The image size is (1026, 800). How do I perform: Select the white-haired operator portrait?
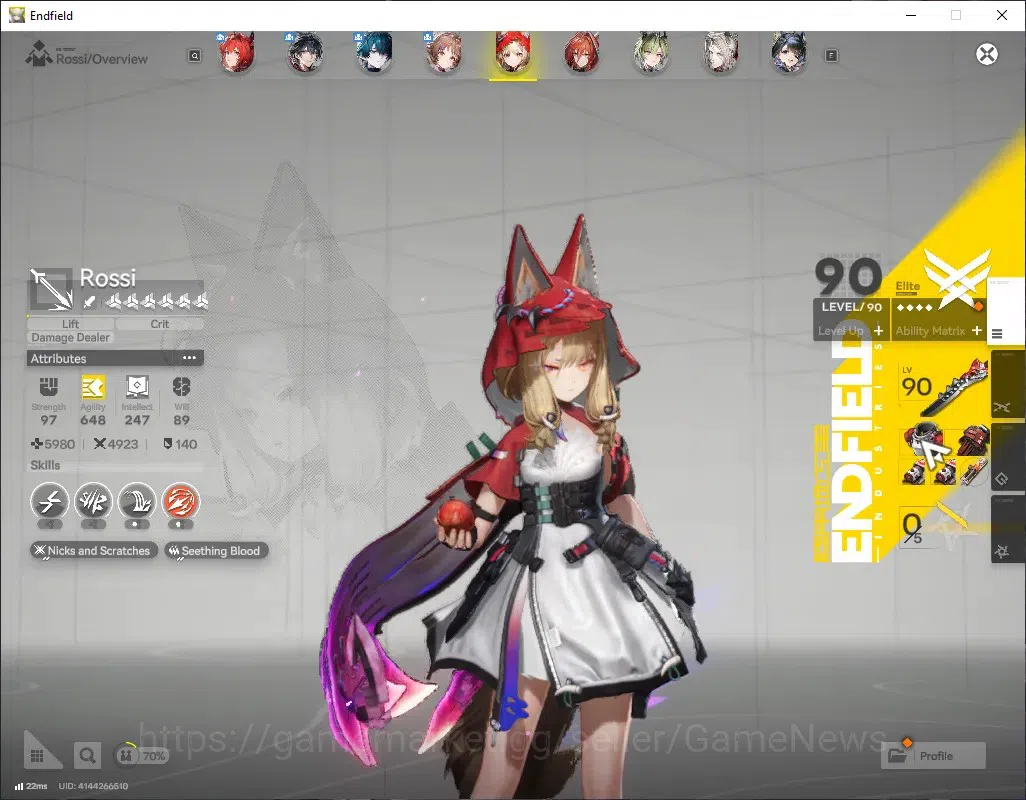(720, 52)
